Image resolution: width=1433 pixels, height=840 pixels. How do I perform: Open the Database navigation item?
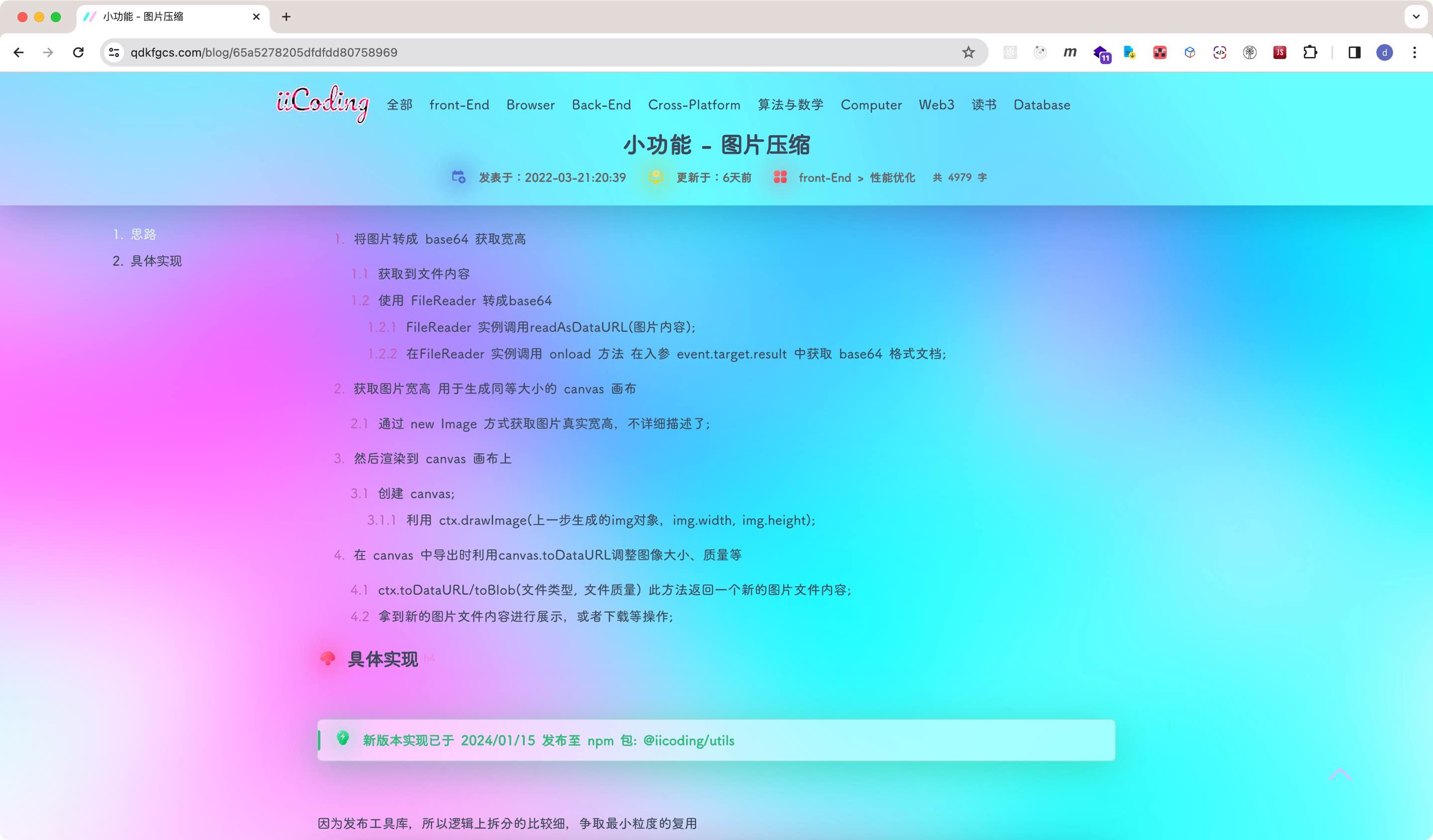click(x=1042, y=104)
